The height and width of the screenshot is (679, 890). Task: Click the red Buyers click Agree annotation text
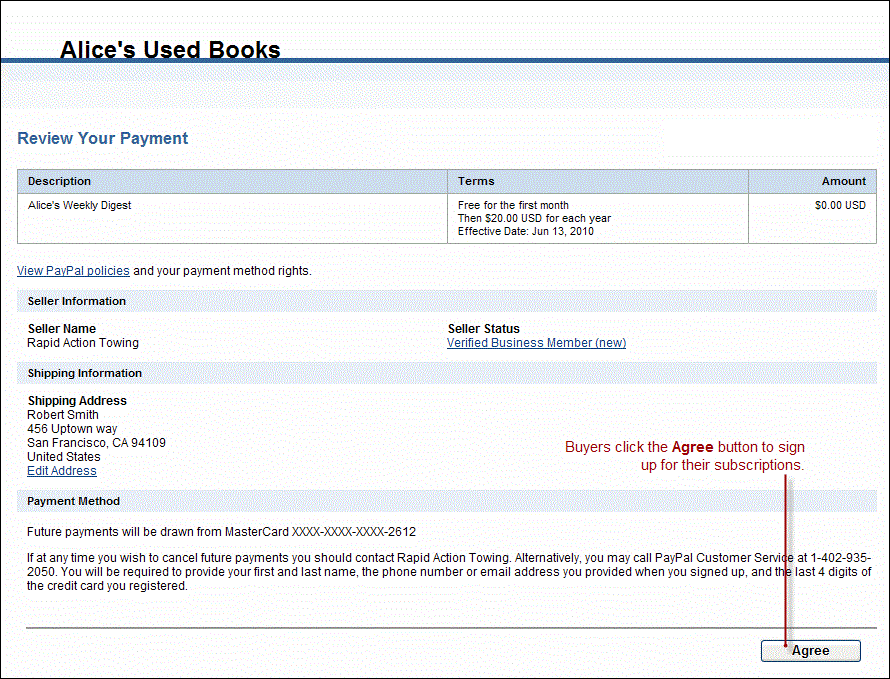685,456
